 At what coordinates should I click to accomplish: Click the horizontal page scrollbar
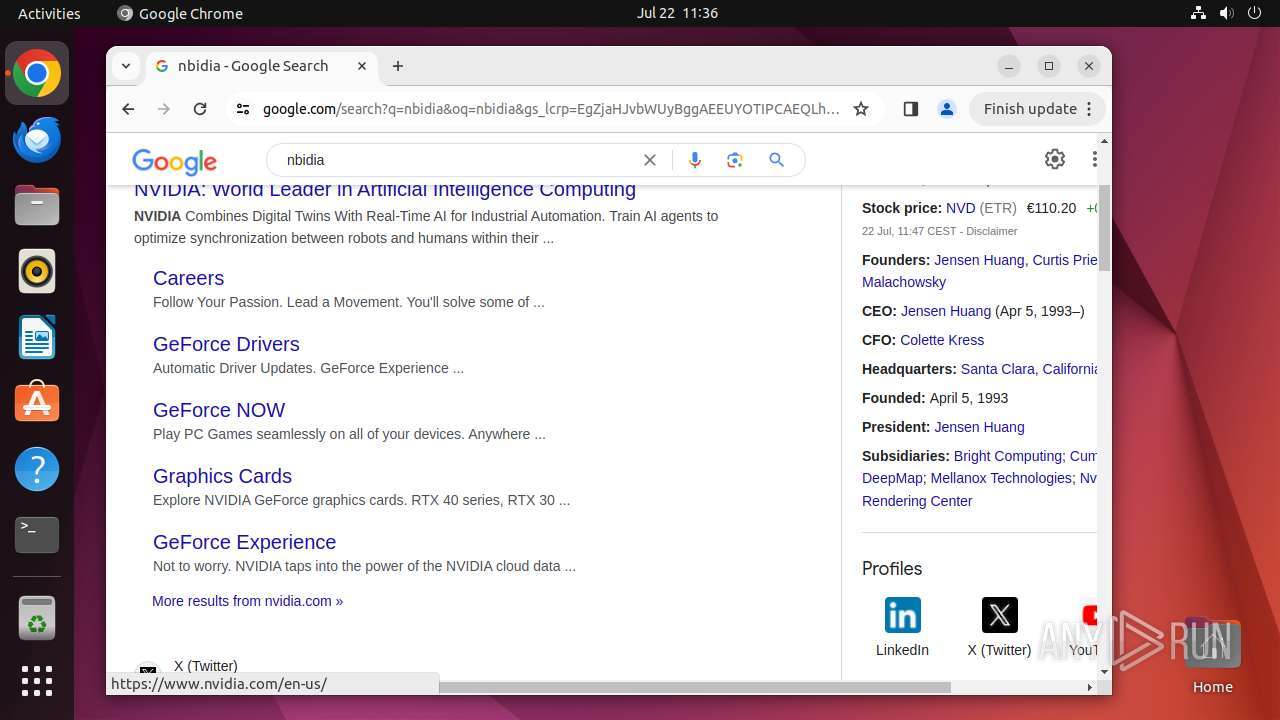tap(694, 687)
